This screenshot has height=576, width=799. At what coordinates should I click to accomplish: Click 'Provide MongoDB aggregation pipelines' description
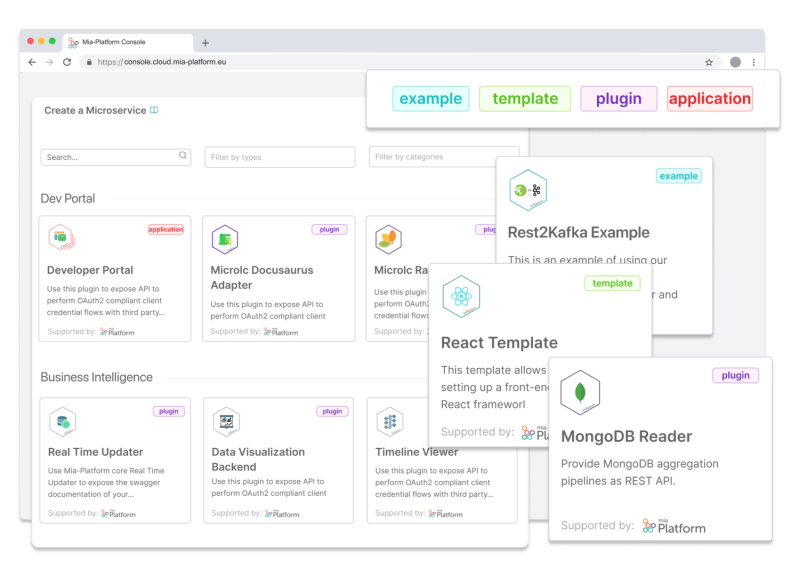click(x=640, y=472)
